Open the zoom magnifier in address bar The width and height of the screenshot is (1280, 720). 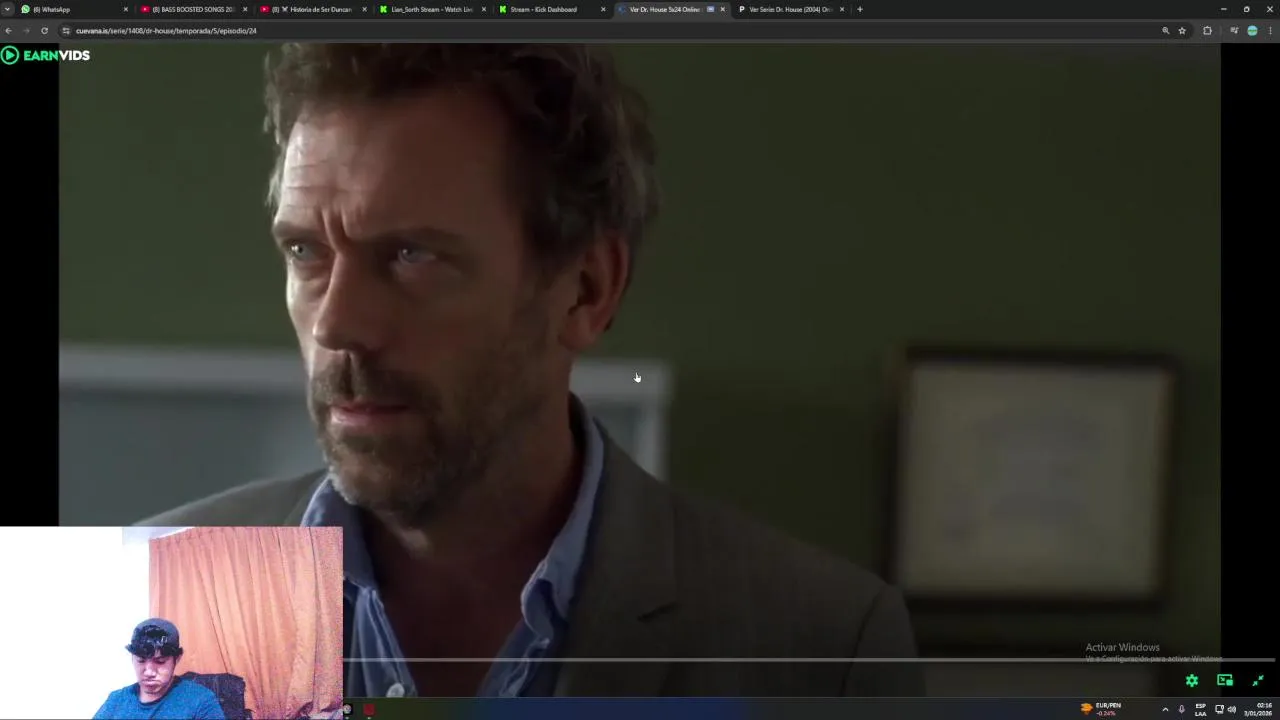pyautogui.click(x=1165, y=31)
